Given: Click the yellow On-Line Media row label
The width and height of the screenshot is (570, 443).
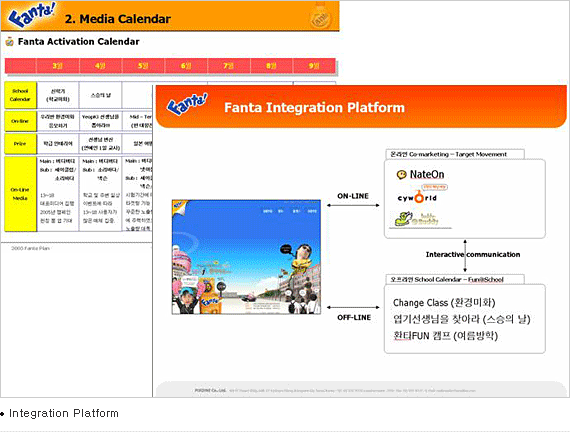Looking at the screenshot, I should point(20,194).
